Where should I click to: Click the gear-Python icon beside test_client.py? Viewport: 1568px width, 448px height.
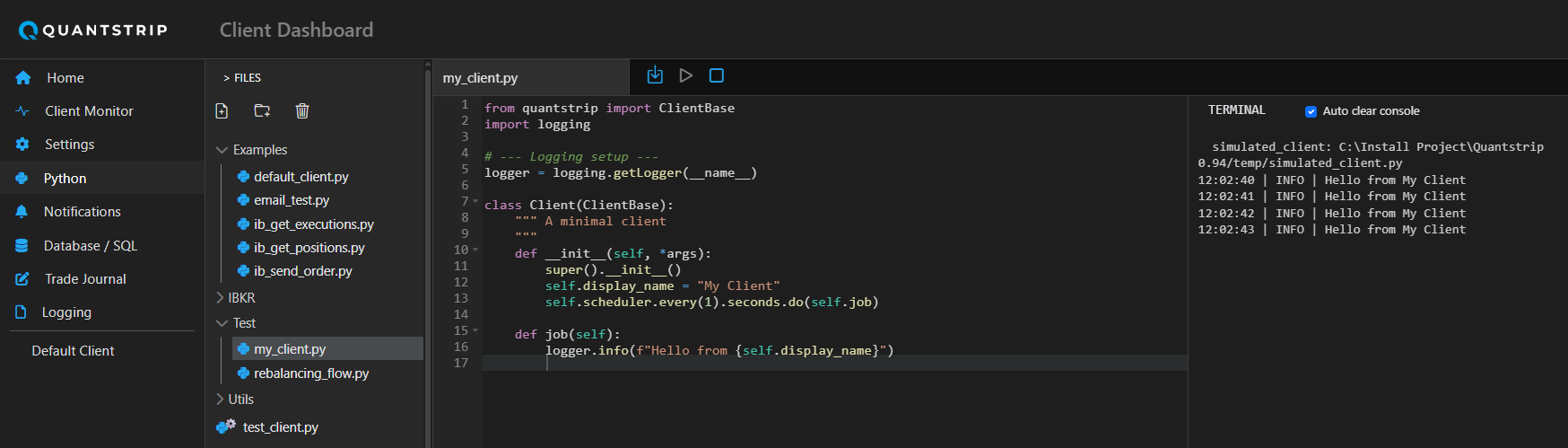(226, 426)
